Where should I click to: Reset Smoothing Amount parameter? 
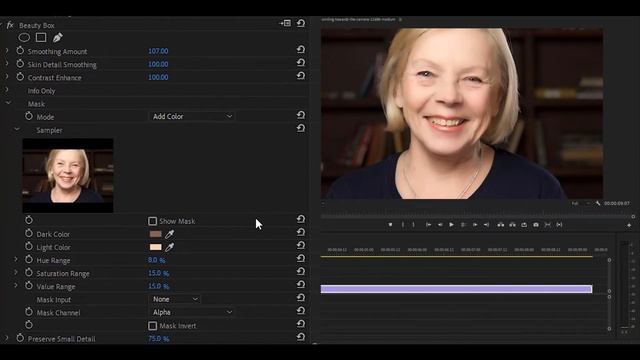301,50
